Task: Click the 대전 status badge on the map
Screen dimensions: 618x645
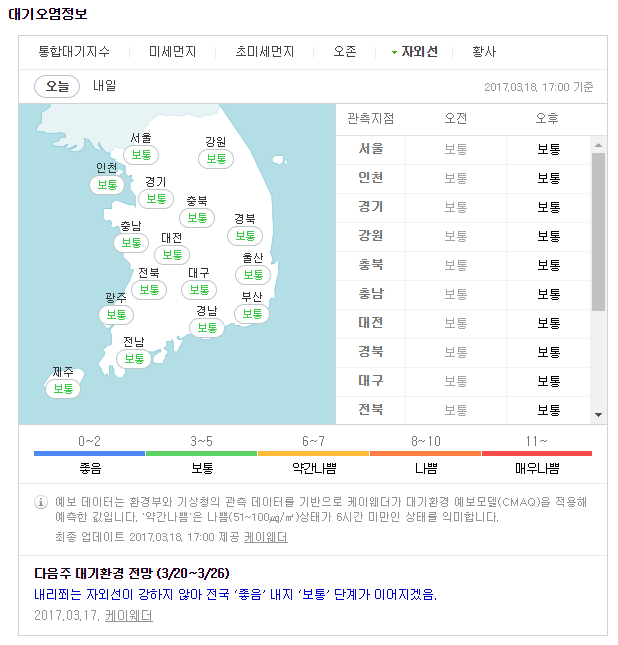Action: coord(172,255)
